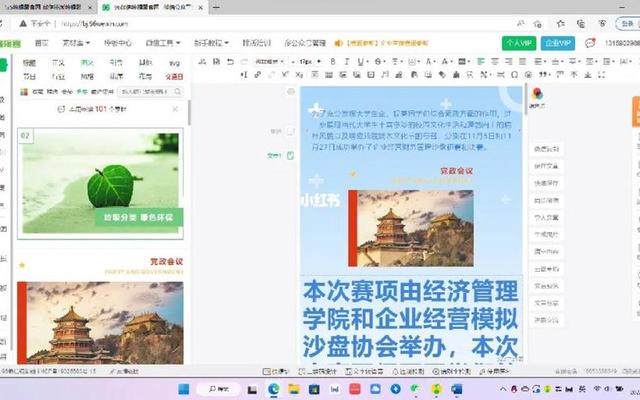
Task: Open the 素材库 dropdown menu
Action: point(76,43)
